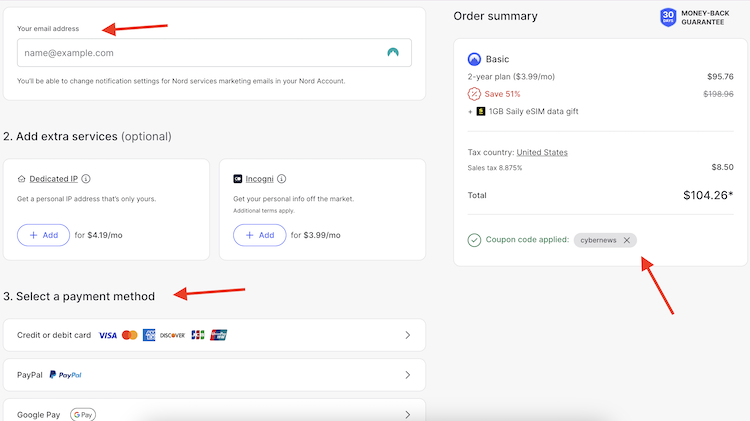This screenshot has width=750, height=421.
Task: Click the Sales tax 8.875% label
Action: point(495,168)
